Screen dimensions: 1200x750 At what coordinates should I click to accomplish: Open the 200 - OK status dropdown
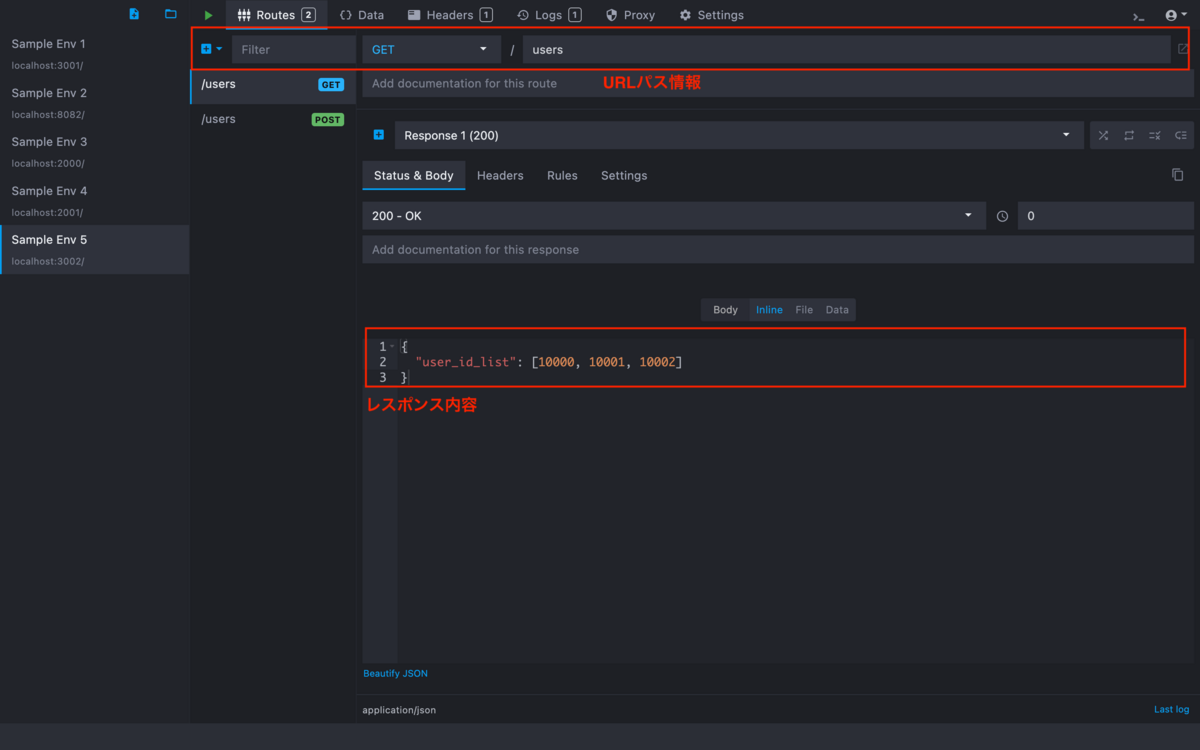[x=673, y=216]
